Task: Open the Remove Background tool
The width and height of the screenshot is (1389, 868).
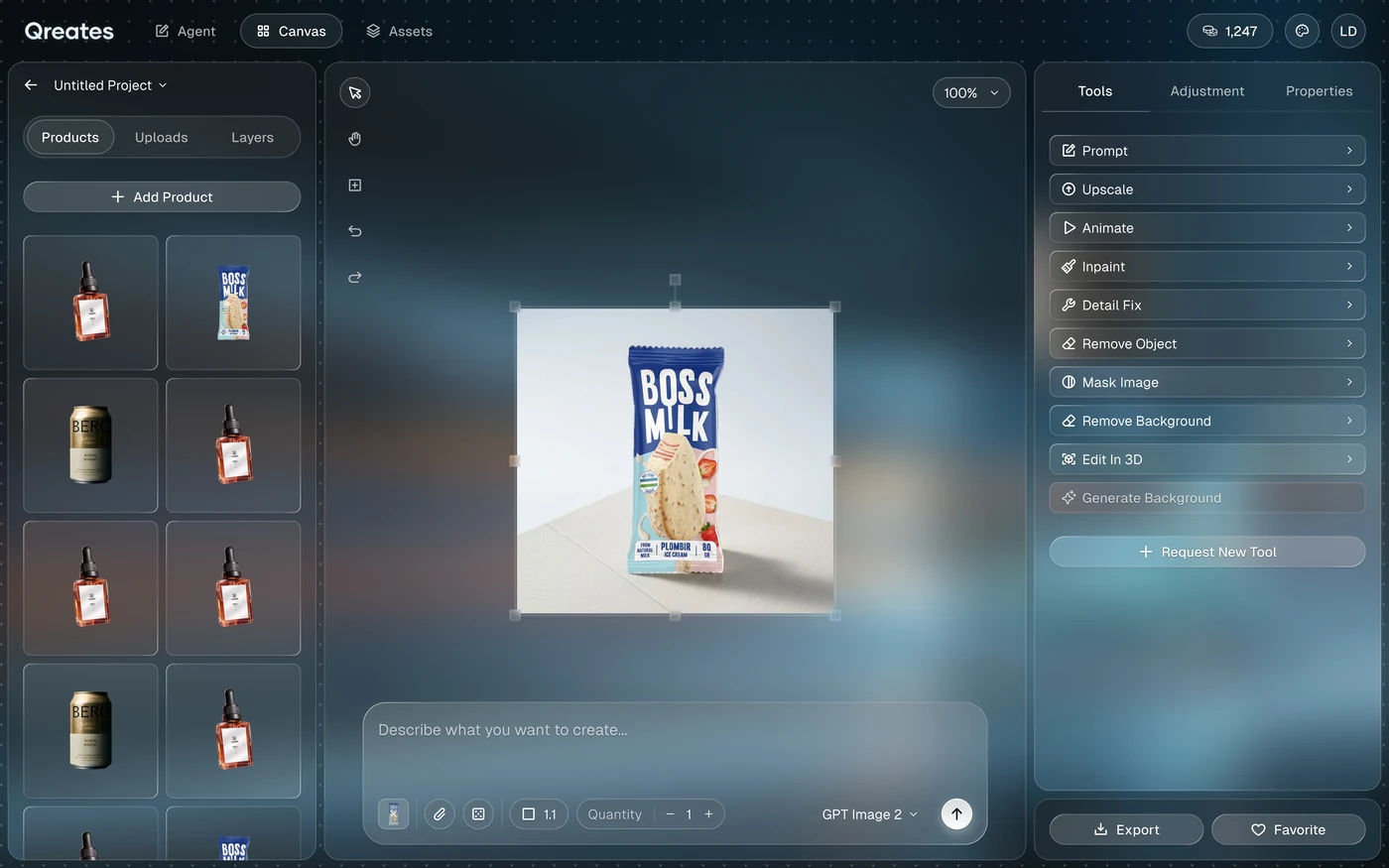Action: click(1207, 422)
